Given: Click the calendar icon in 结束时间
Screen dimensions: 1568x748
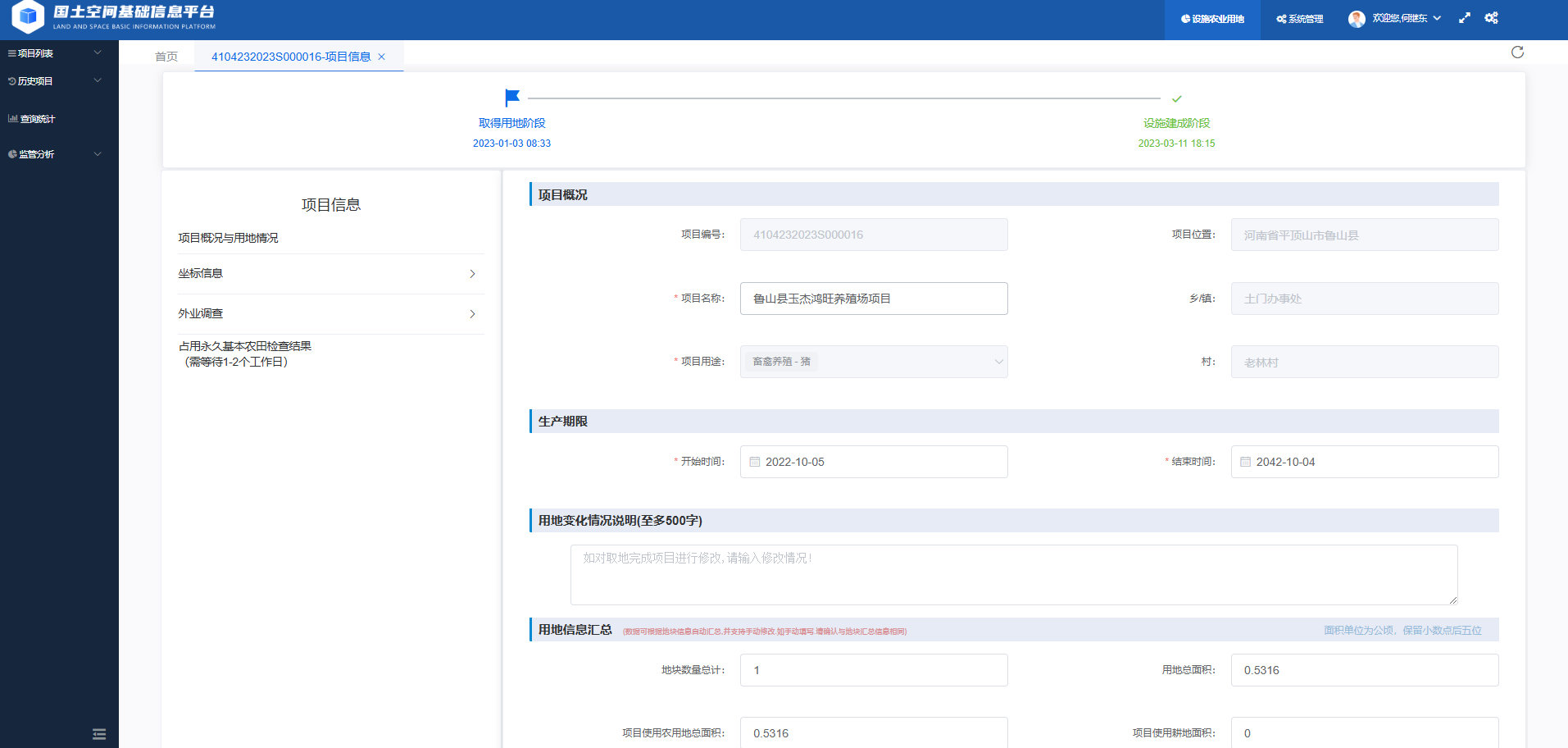Looking at the screenshot, I should (x=1246, y=462).
